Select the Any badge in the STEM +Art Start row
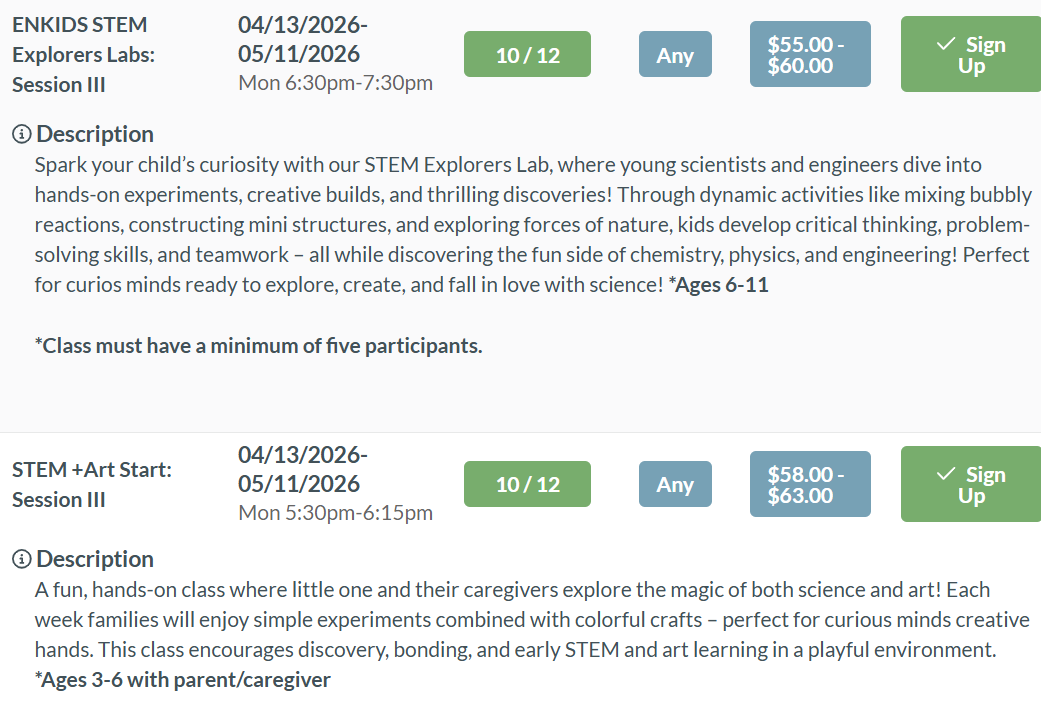The image size is (1041, 718). [x=675, y=484]
